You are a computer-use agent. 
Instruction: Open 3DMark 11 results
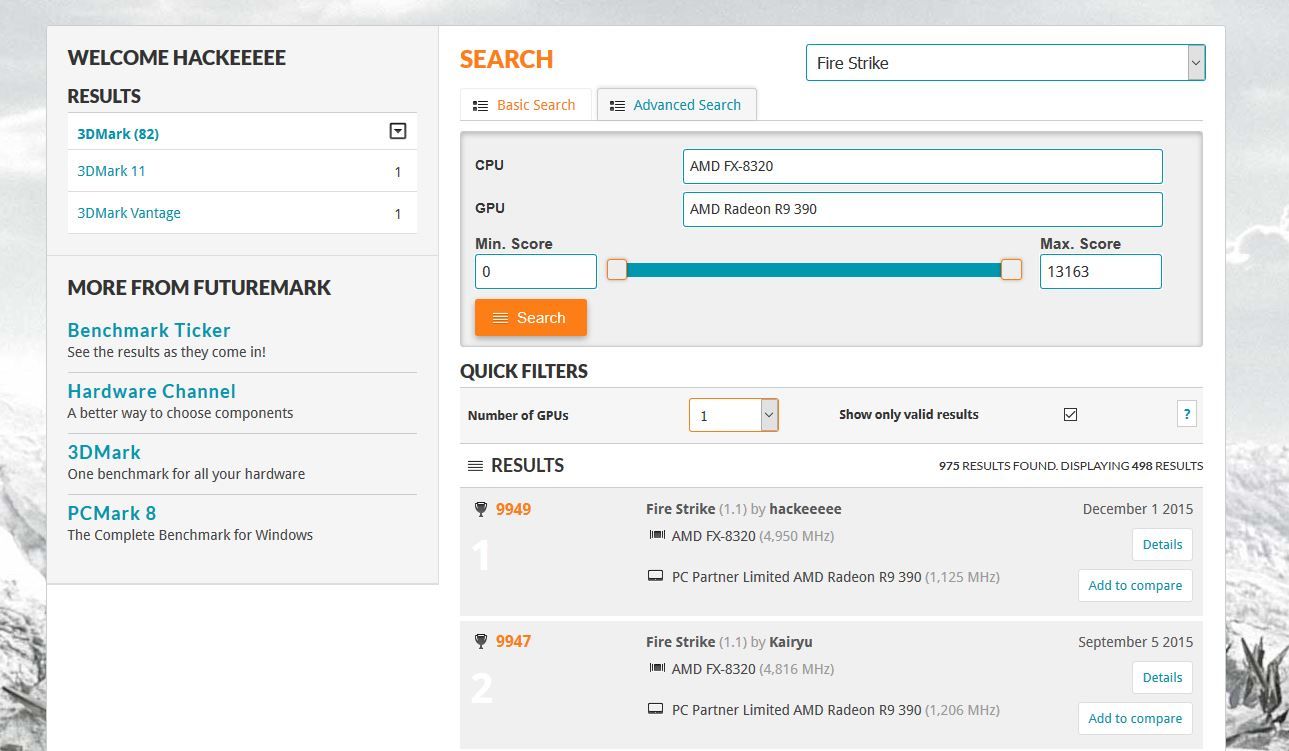coord(111,171)
